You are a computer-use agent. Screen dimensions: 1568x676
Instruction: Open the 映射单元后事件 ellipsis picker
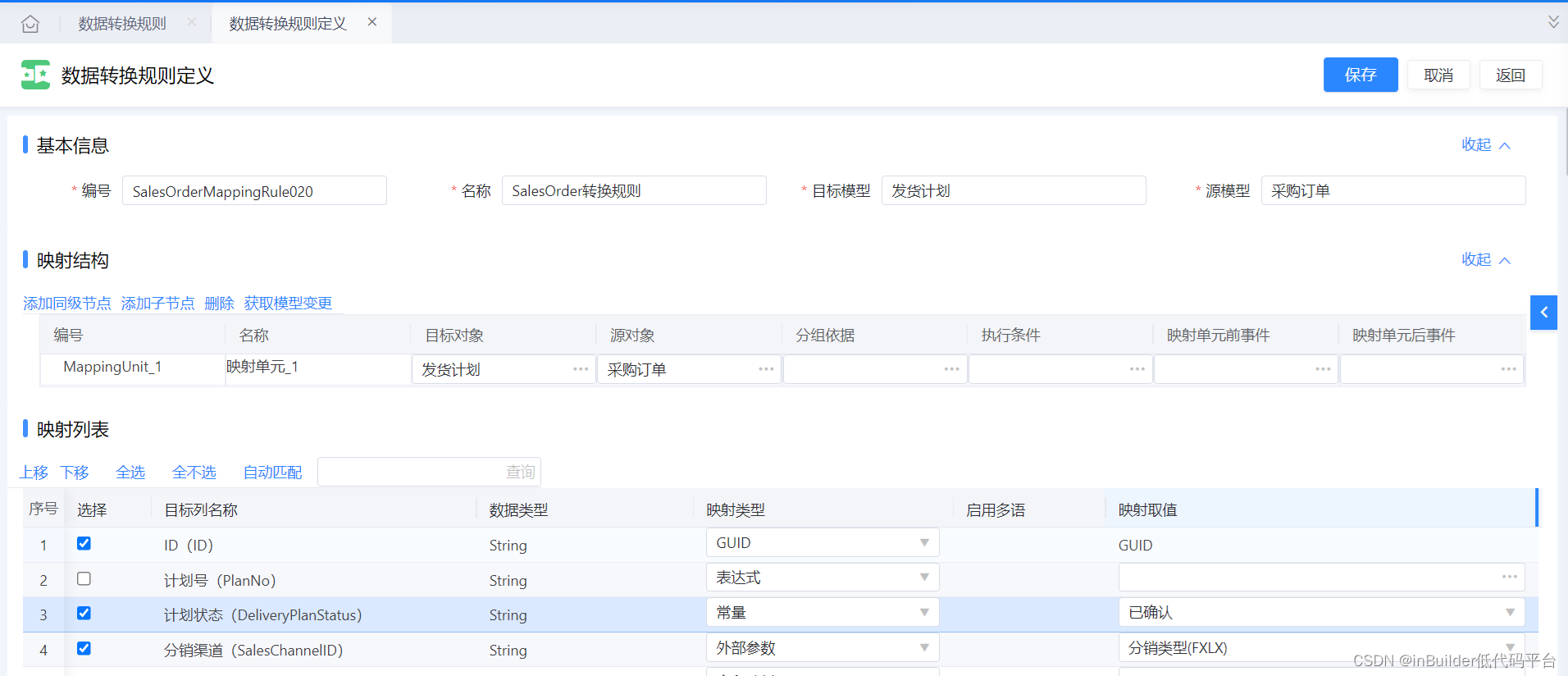tap(1508, 369)
